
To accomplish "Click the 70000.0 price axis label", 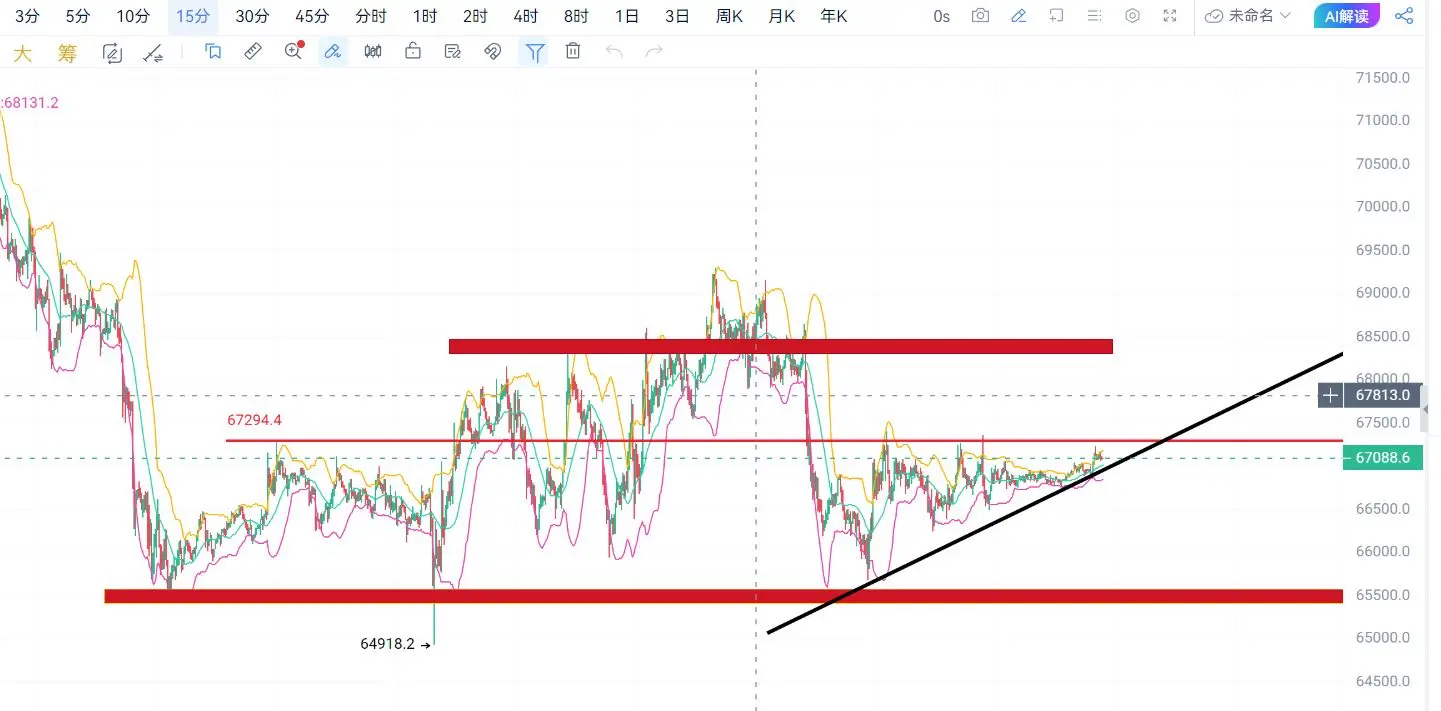I will tap(1382, 207).
